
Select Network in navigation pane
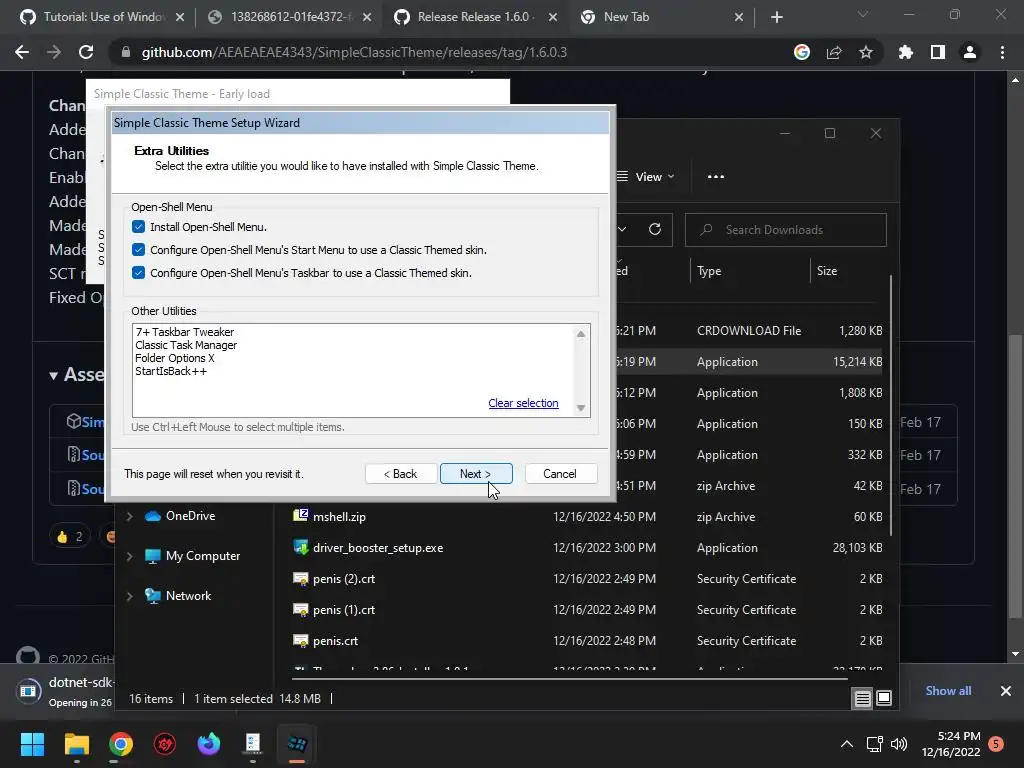click(188, 596)
